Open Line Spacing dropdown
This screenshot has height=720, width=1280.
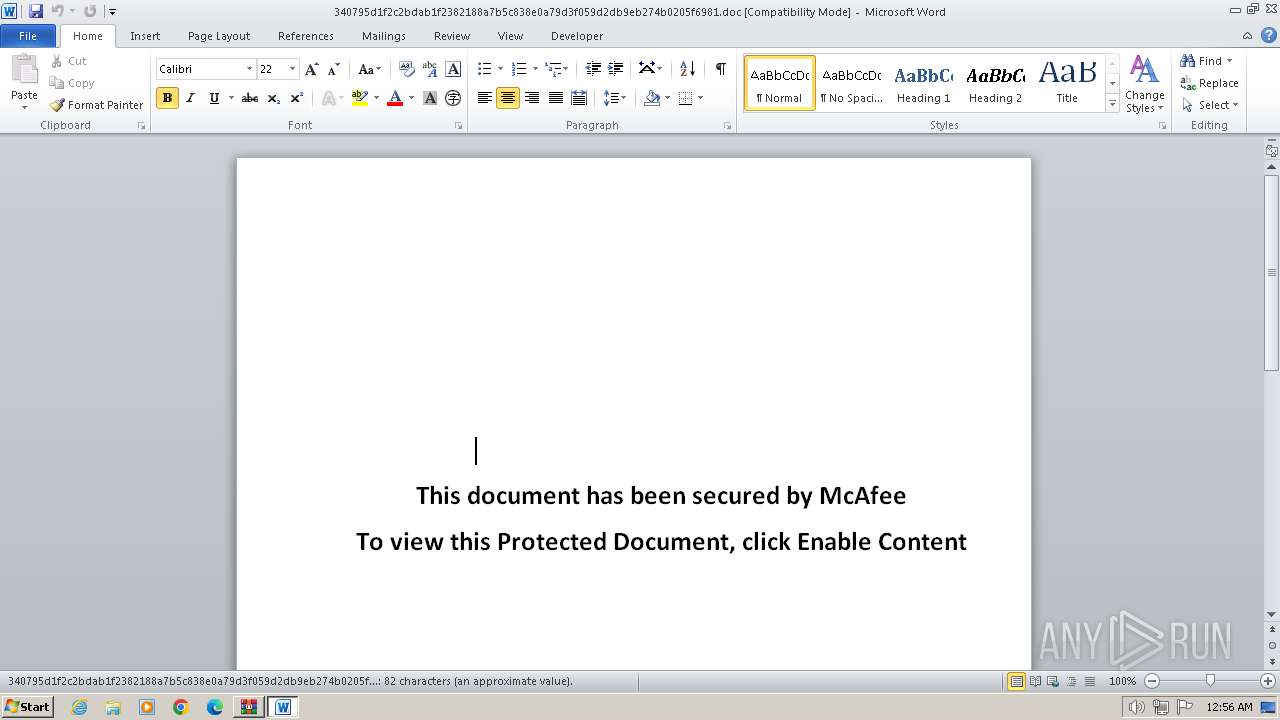coord(614,98)
